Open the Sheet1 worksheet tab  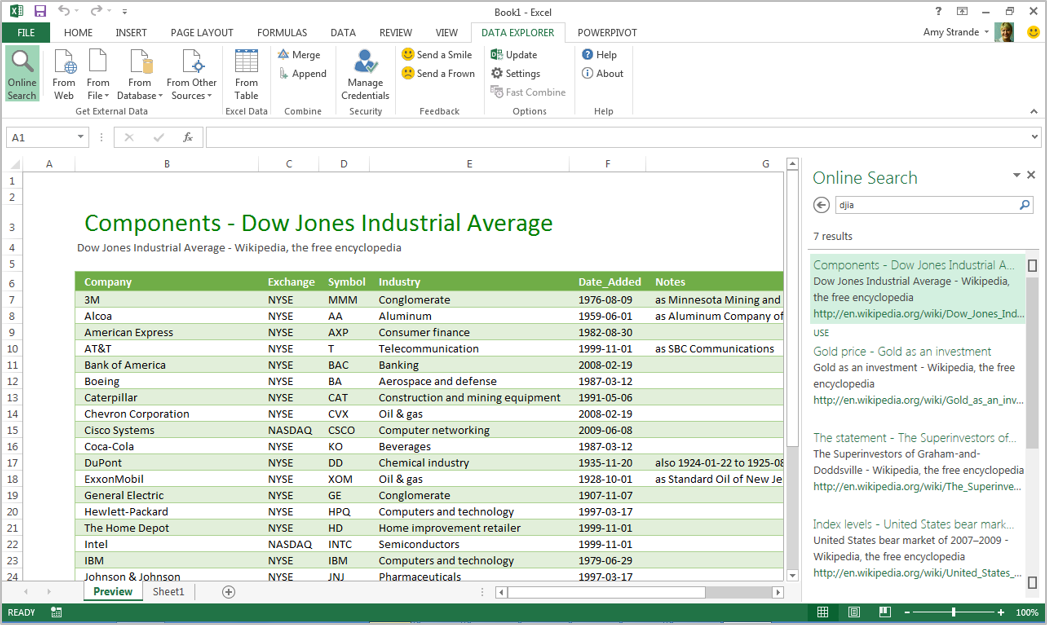168,592
